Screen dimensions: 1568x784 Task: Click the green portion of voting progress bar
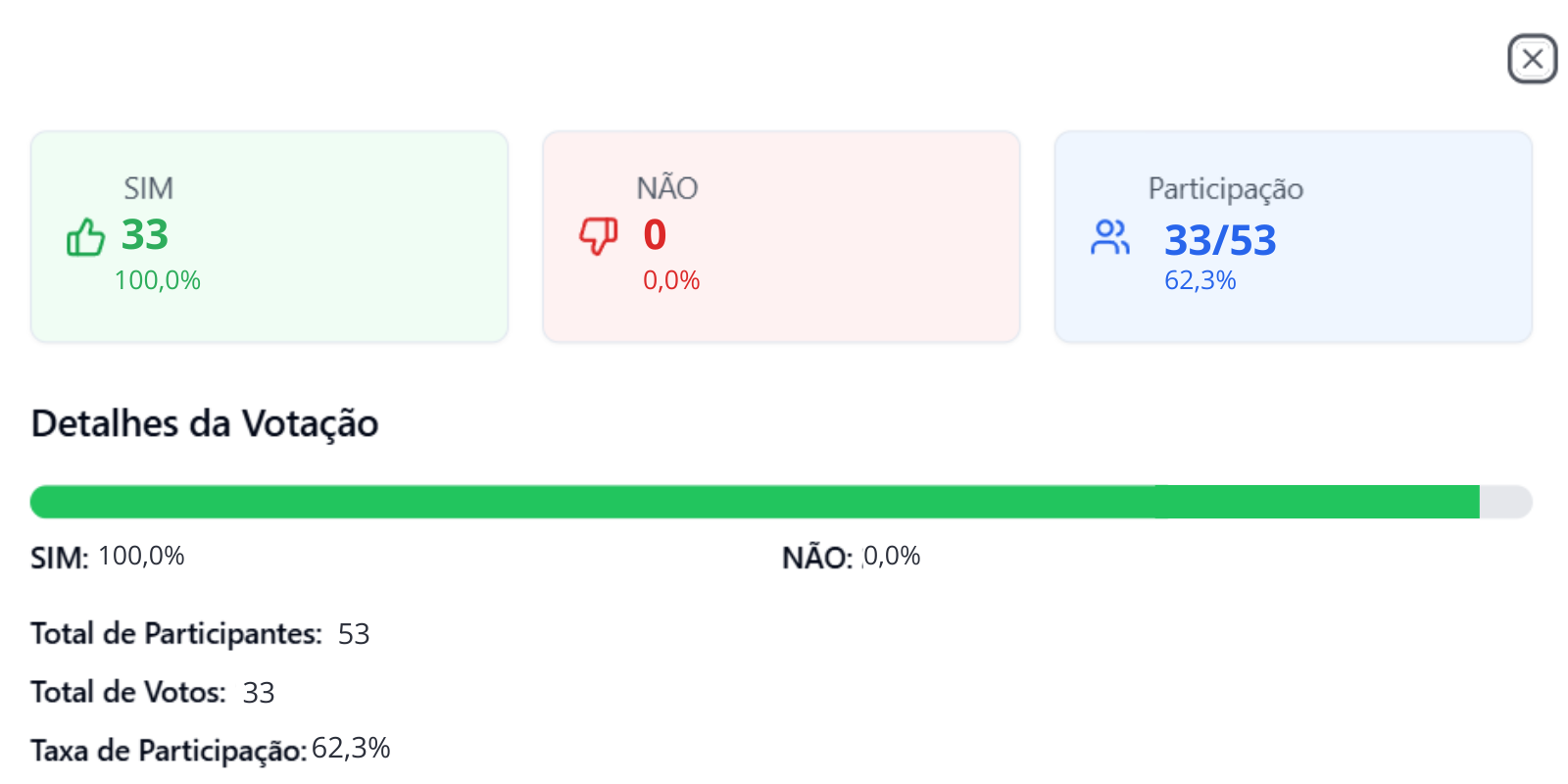(x=755, y=502)
